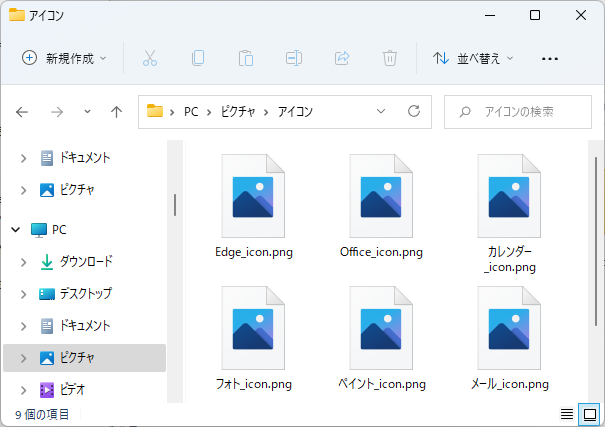The image size is (605, 427).
Task: Expand the upper ドキュメント tree item
Action: tap(24, 158)
